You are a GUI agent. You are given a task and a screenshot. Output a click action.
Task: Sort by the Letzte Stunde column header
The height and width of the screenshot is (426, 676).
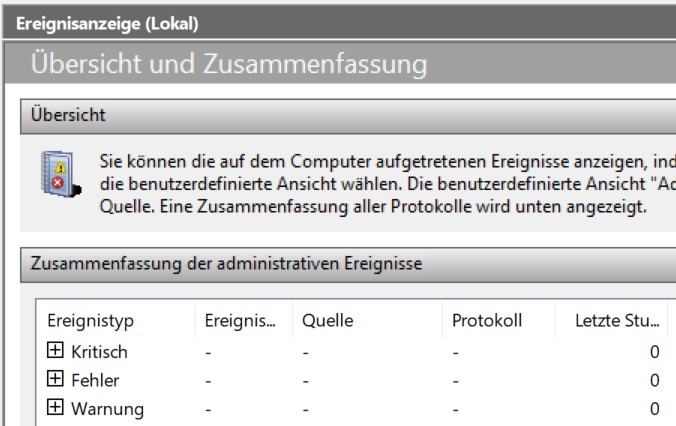click(x=616, y=322)
